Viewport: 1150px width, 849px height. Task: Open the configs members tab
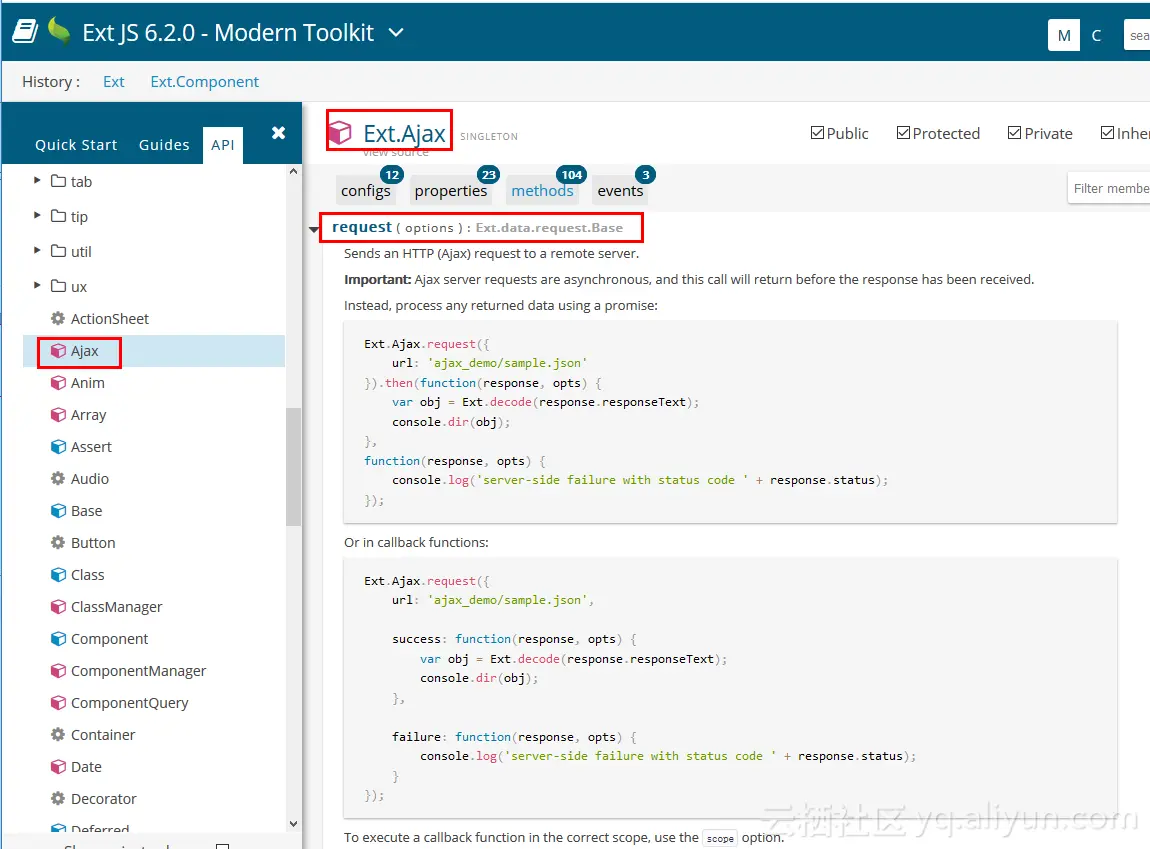coord(365,191)
